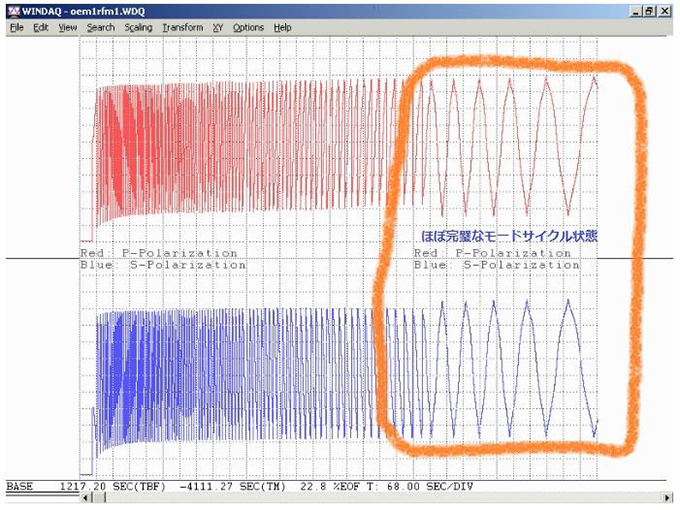The image size is (680, 510).
Task: Open the Search menu
Action: point(101,27)
